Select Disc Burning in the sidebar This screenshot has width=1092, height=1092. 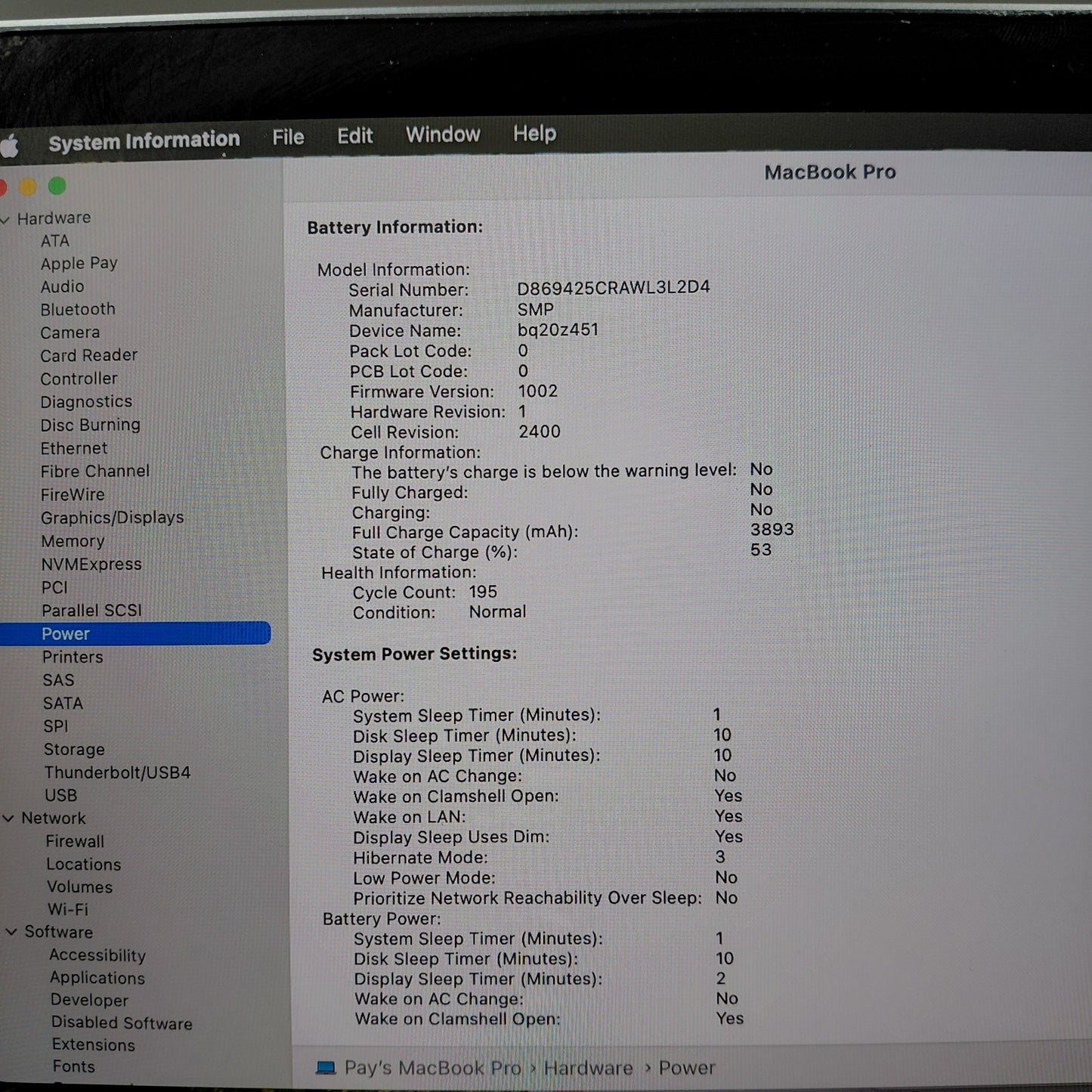click(x=91, y=425)
